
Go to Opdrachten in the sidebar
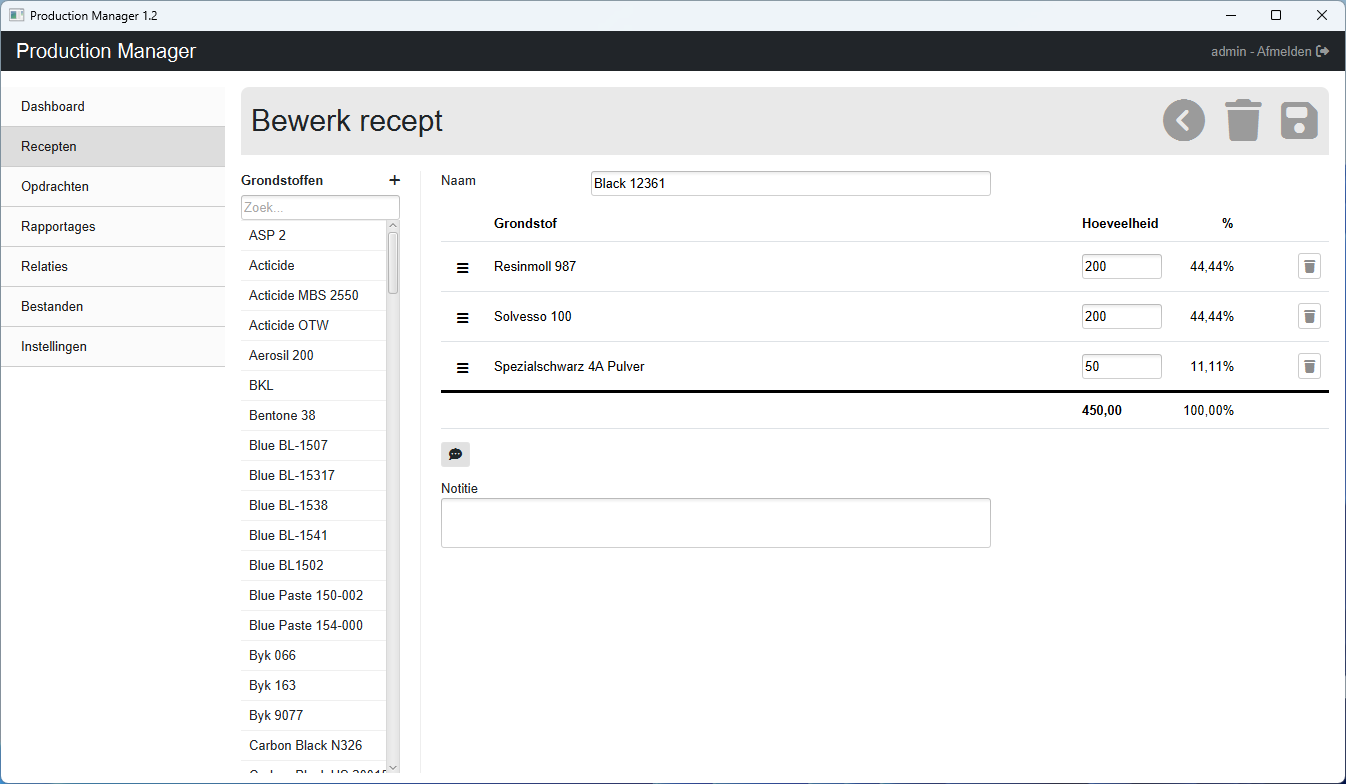pos(112,186)
